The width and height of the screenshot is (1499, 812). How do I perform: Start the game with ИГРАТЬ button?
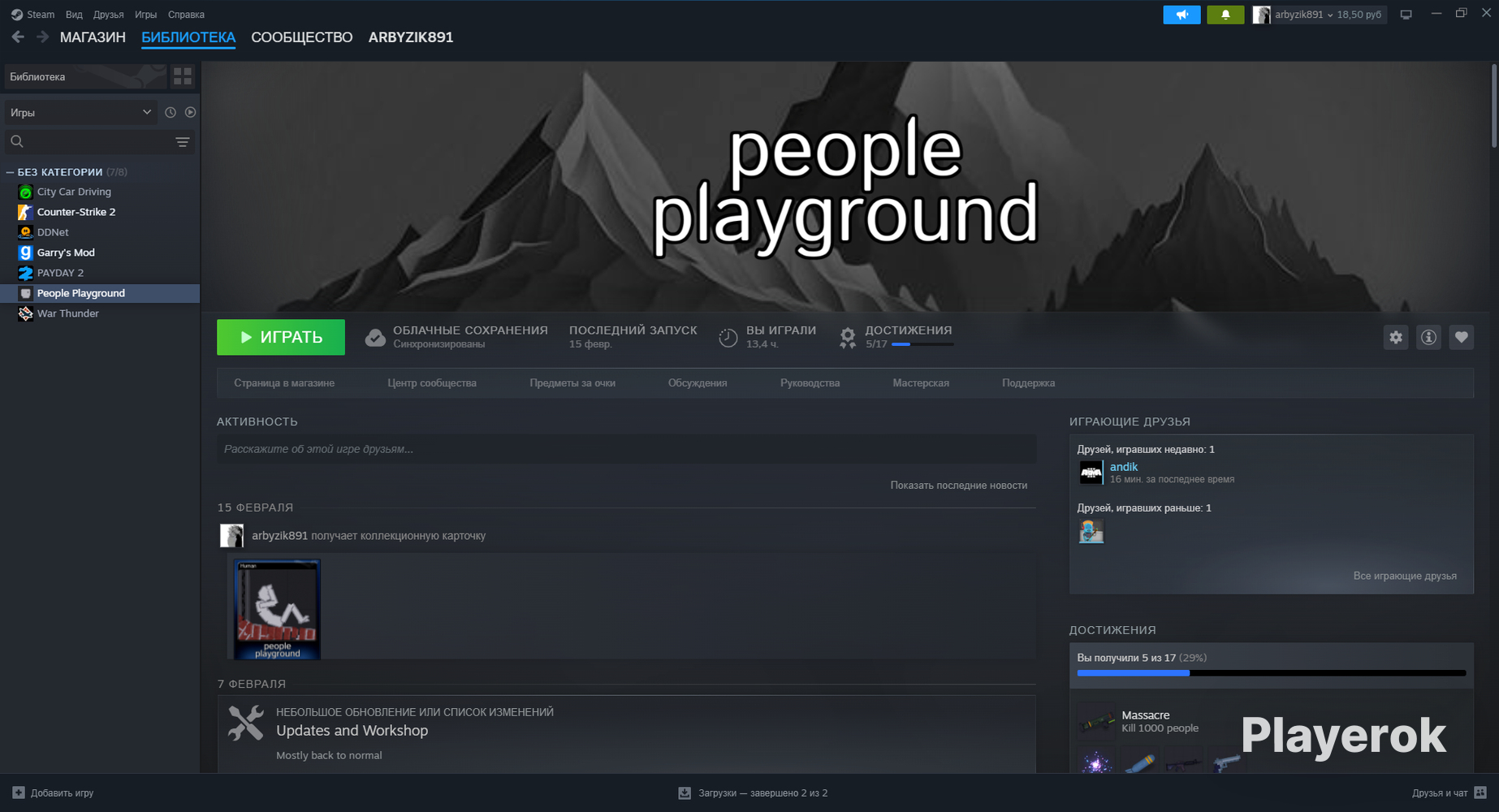281,337
